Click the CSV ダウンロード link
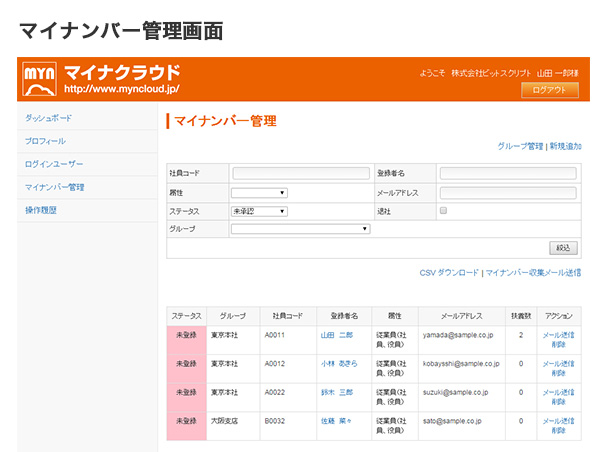606x452 pixels. [449, 272]
